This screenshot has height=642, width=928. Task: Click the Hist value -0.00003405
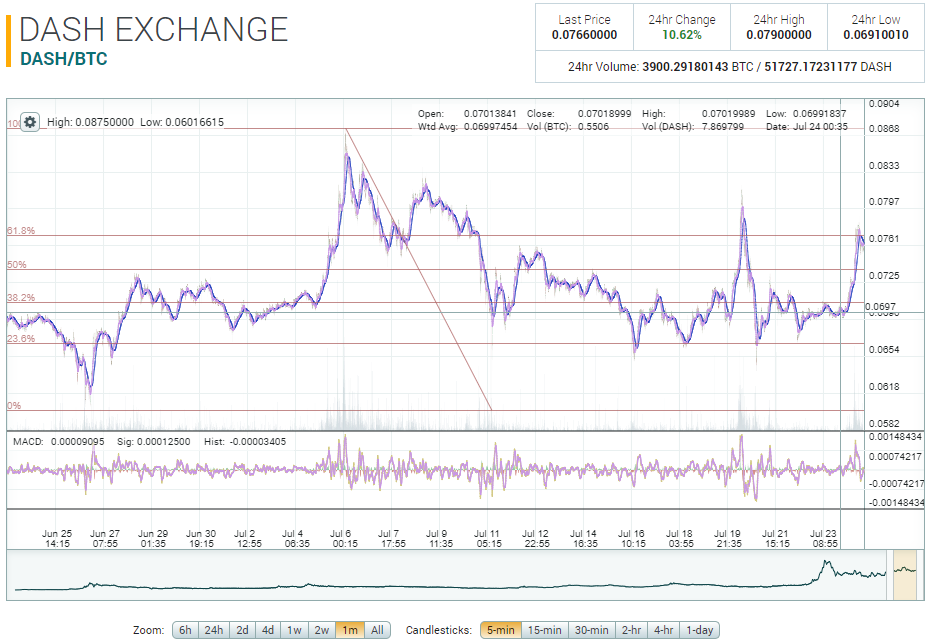257,441
